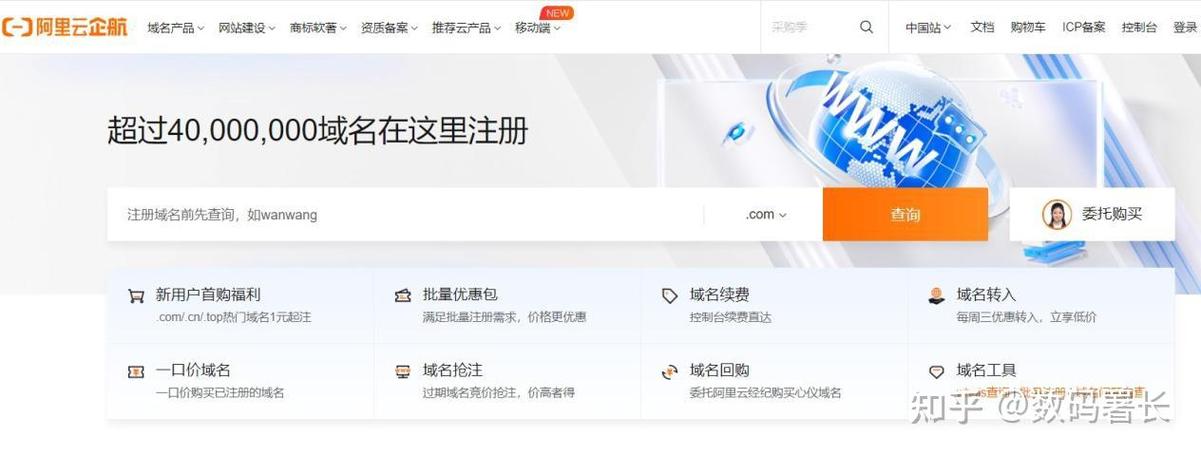This screenshot has width=1201, height=456.
Task: Open ICP备案 in the top bar
Action: coord(1084,28)
